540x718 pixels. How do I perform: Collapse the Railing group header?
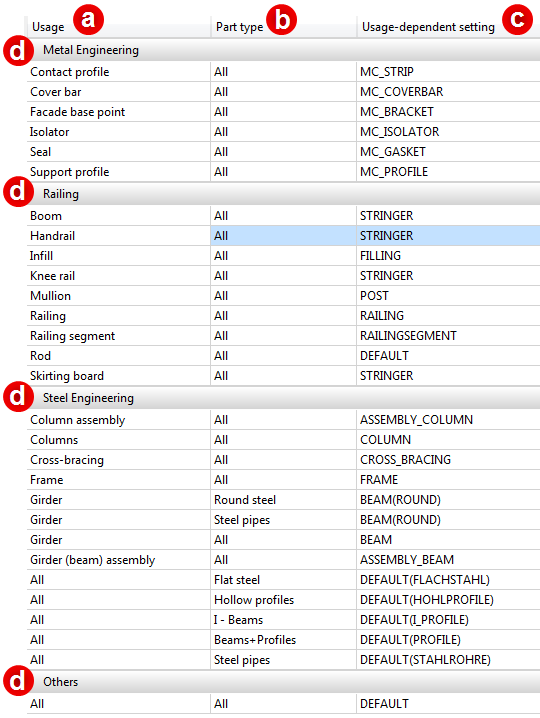284,194
